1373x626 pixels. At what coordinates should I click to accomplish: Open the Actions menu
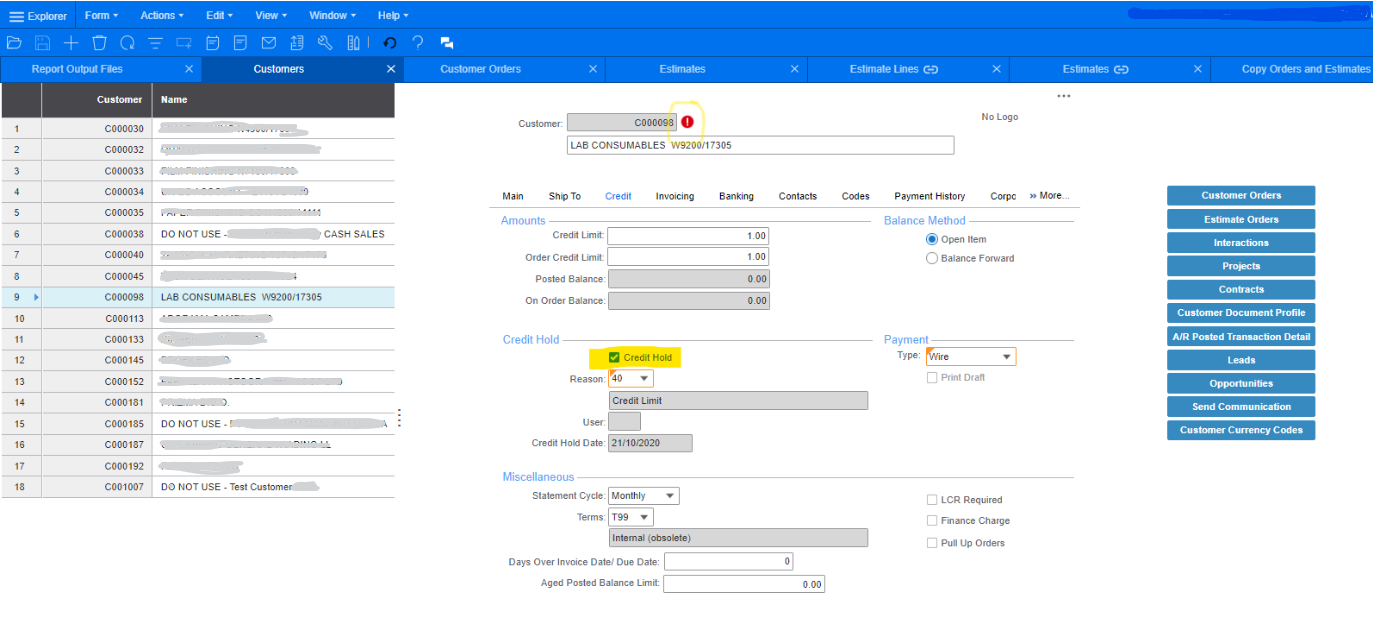(162, 16)
